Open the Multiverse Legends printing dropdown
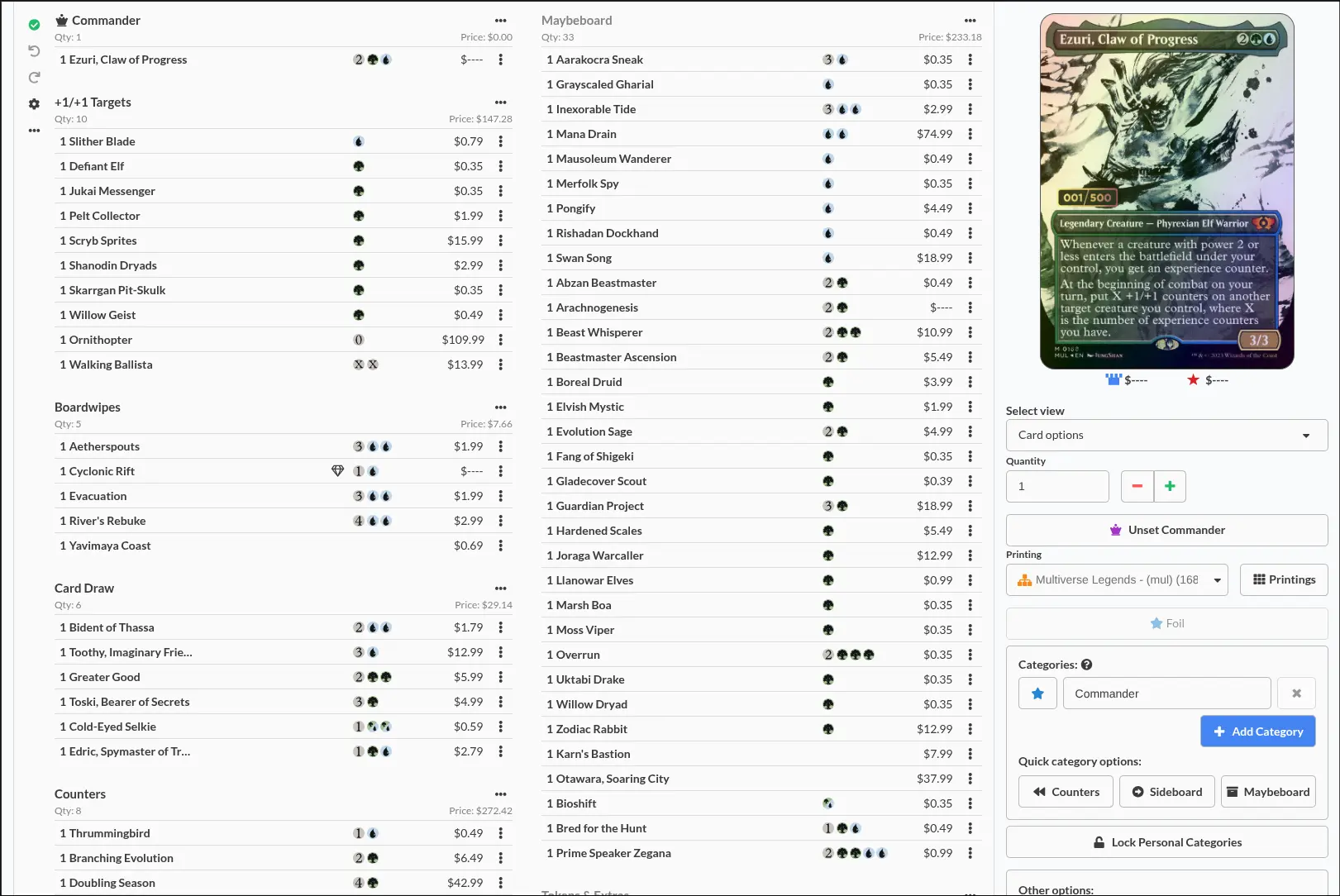Image resolution: width=1340 pixels, height=896 pixels. pyautogui.click(x=1116, y=580)
